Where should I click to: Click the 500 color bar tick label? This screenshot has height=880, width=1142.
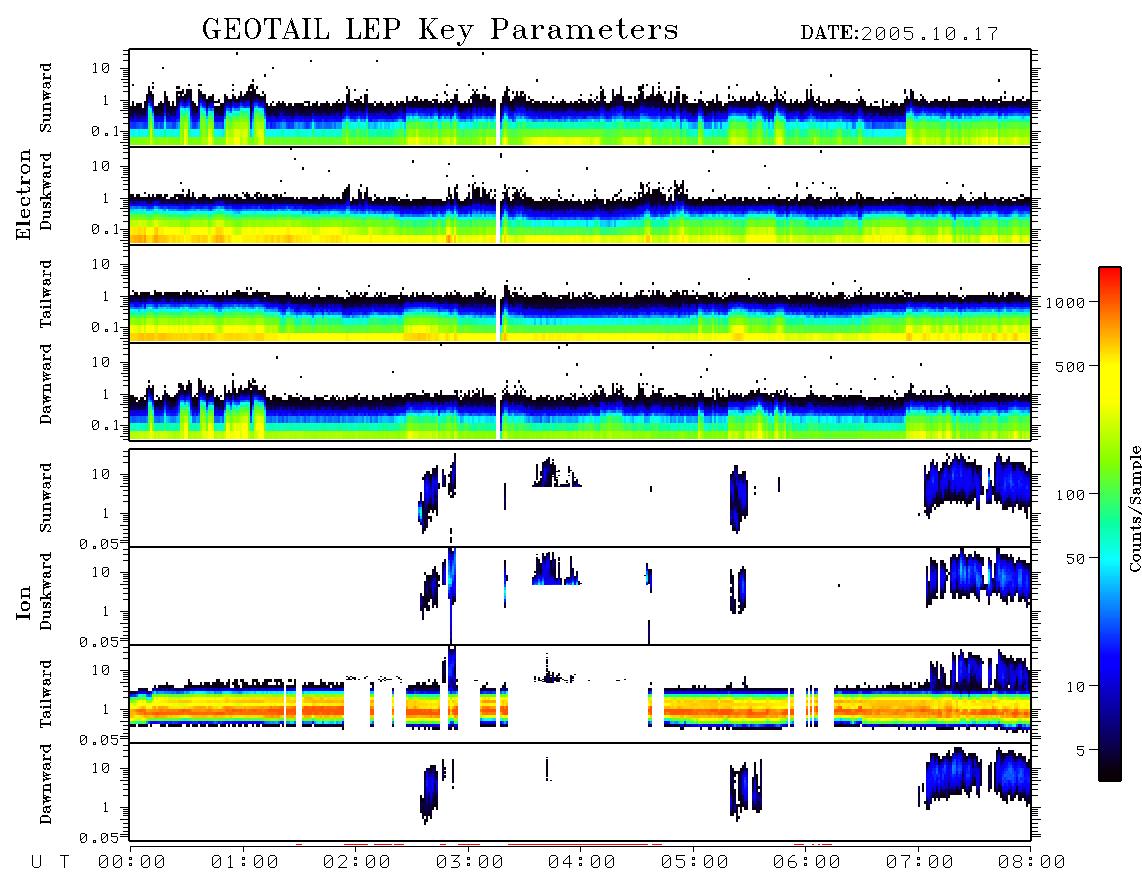coord(1070,366)
